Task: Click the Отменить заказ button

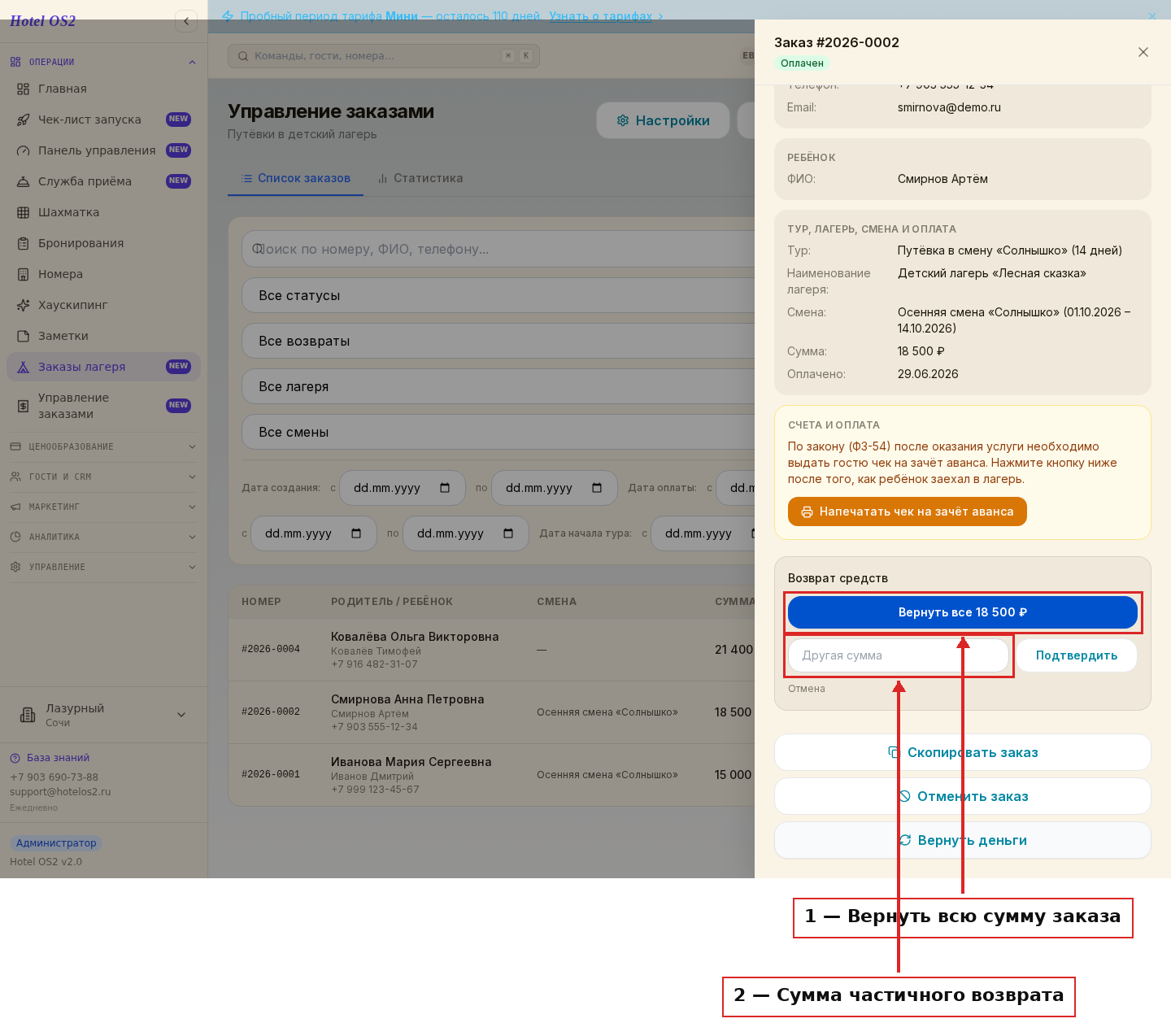Action: tap(963, 796)
